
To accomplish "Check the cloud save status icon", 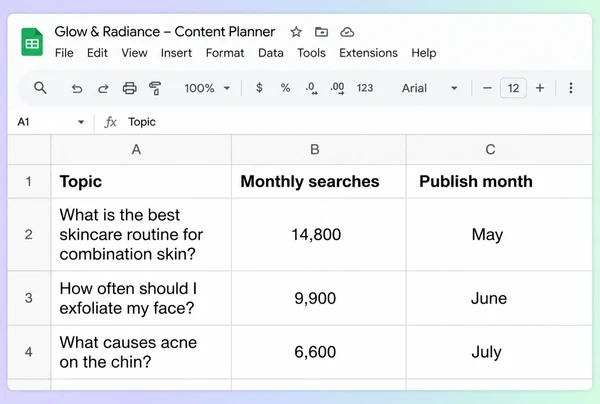I will coord(347,32).
